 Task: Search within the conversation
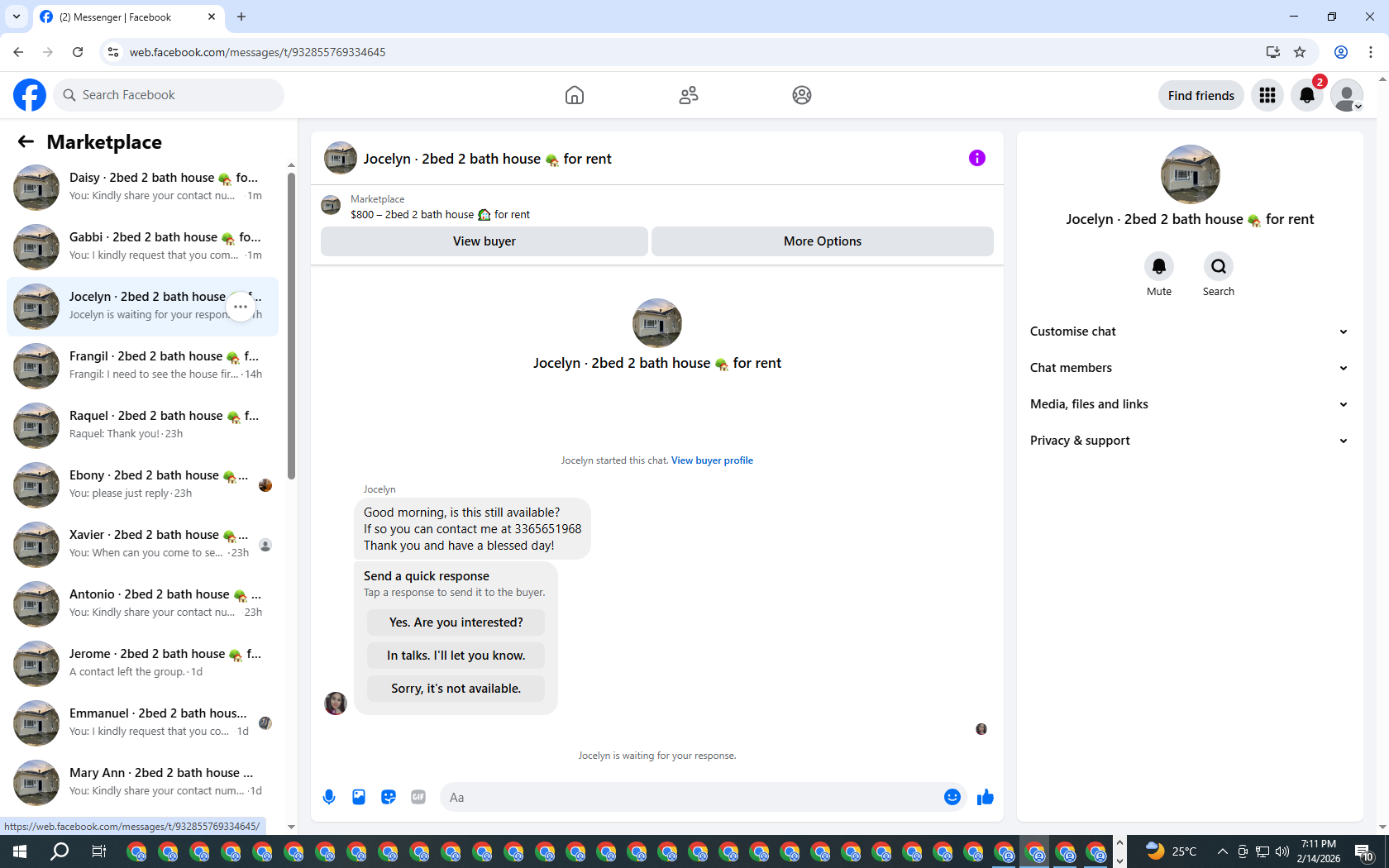pos(1219,266)
